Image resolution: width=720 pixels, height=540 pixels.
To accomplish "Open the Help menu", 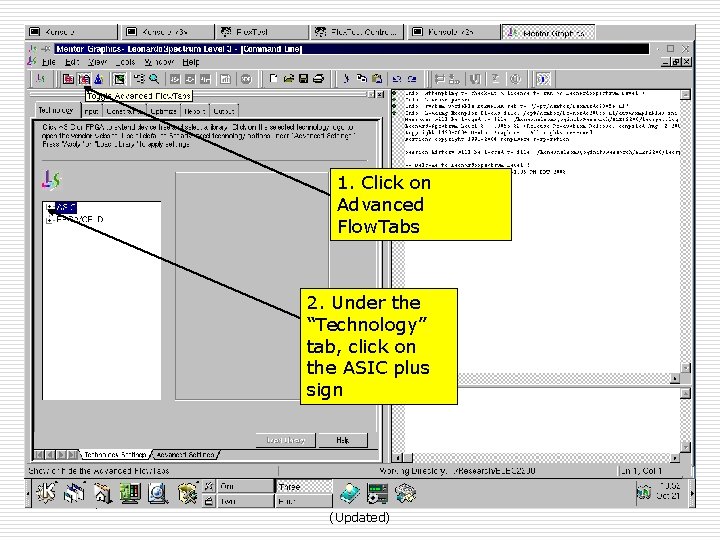I will point(191,62).
